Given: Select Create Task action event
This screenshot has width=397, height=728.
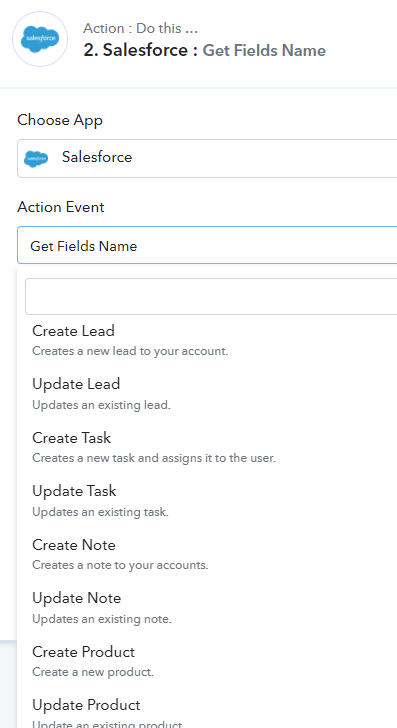Looking at the screenshot, I should pyautogui.click(x=207, y=447).
